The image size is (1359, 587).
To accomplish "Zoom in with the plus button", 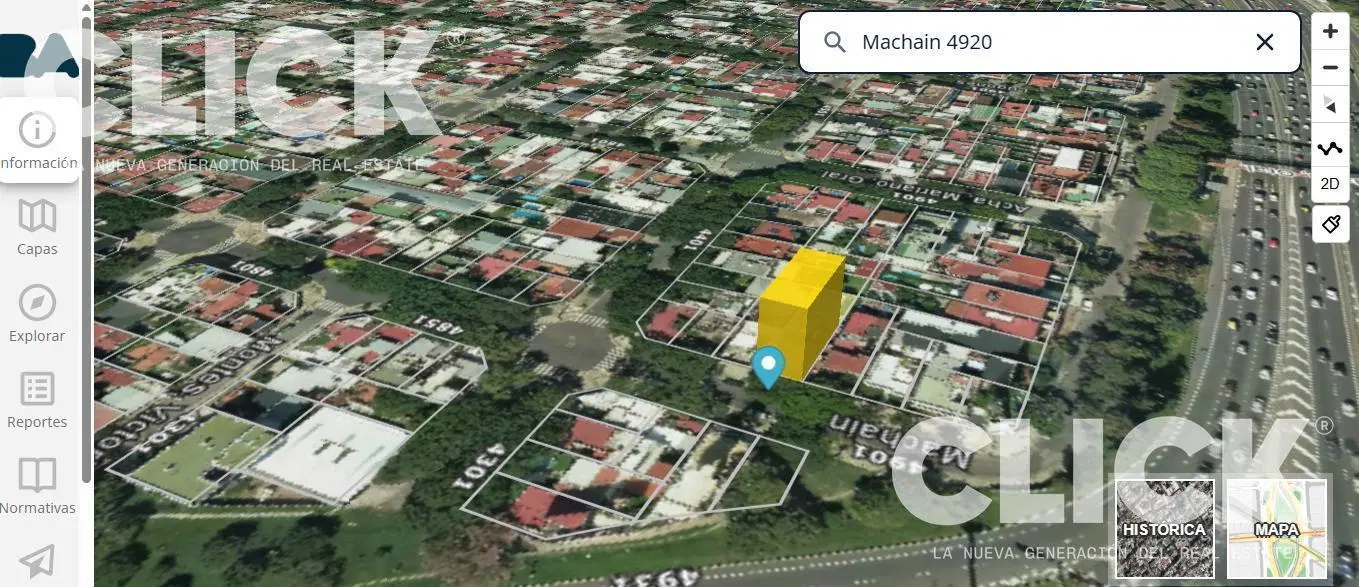I will tap(1330, 31).
